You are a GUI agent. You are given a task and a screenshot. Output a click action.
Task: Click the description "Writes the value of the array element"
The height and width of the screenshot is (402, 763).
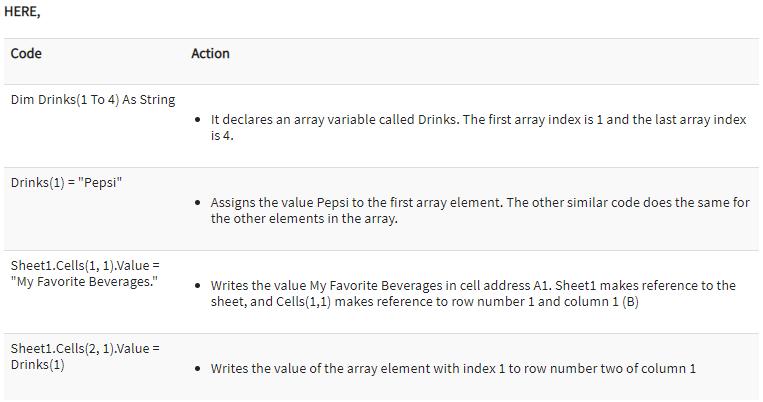click(453, 368)
